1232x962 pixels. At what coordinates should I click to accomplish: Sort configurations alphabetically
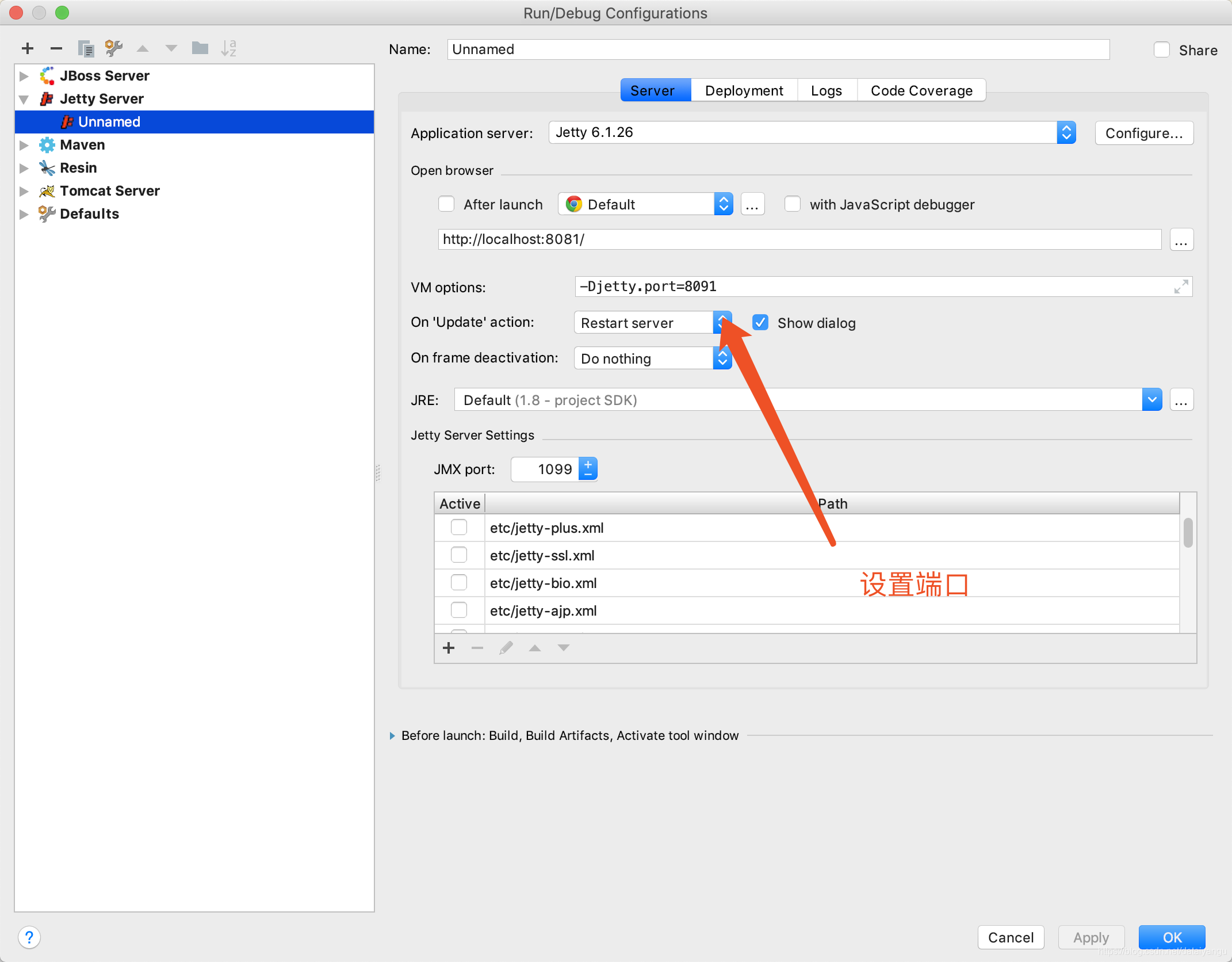coord(229,48)
